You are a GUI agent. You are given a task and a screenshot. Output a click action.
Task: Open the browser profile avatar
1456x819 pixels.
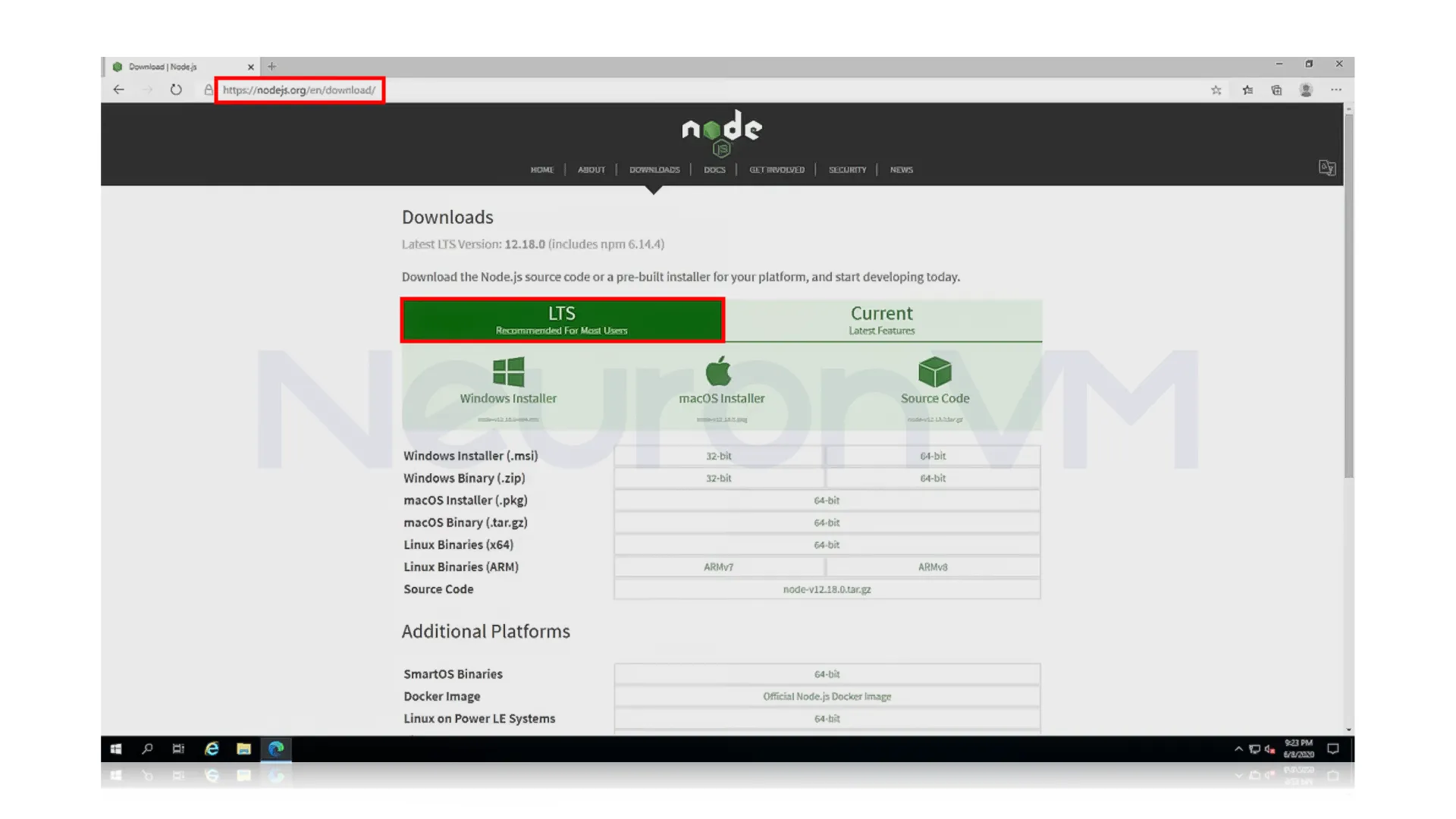click(x=1306, y=90)
